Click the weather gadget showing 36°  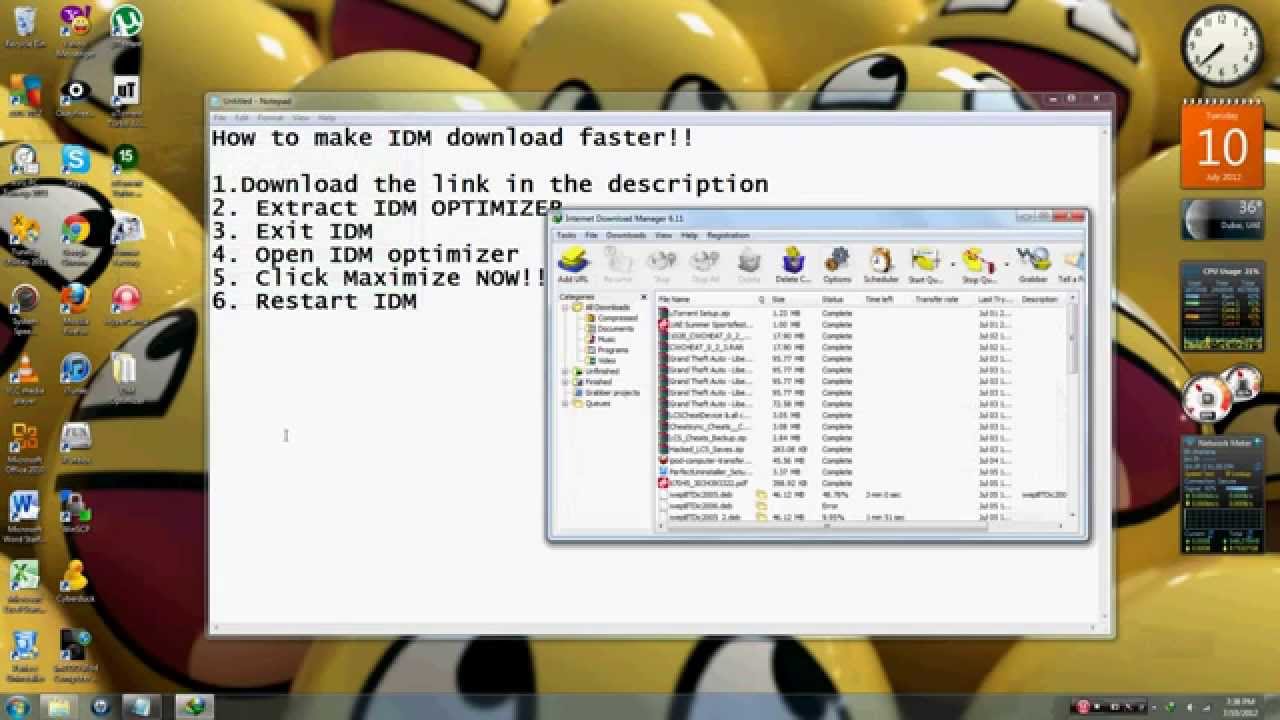[x=1222, y=219]
